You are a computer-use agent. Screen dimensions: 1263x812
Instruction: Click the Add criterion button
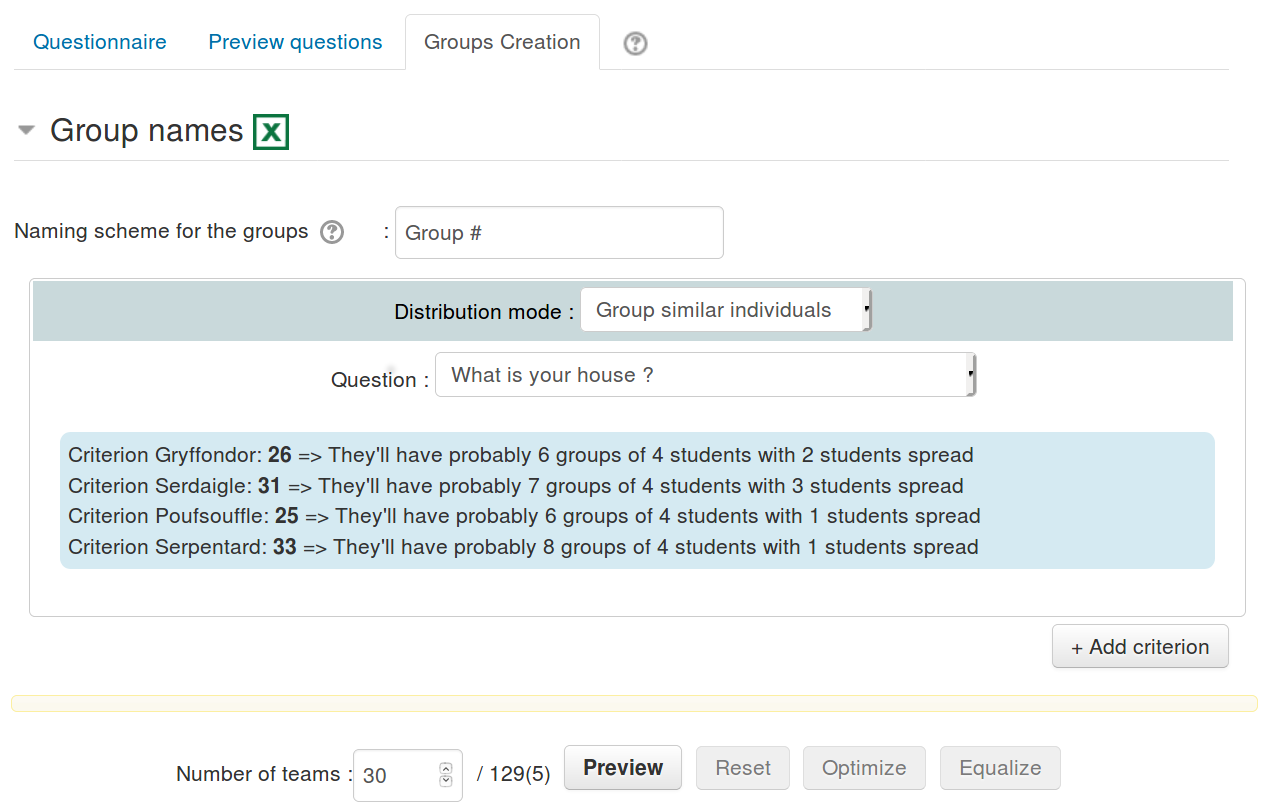(1140, 647)
